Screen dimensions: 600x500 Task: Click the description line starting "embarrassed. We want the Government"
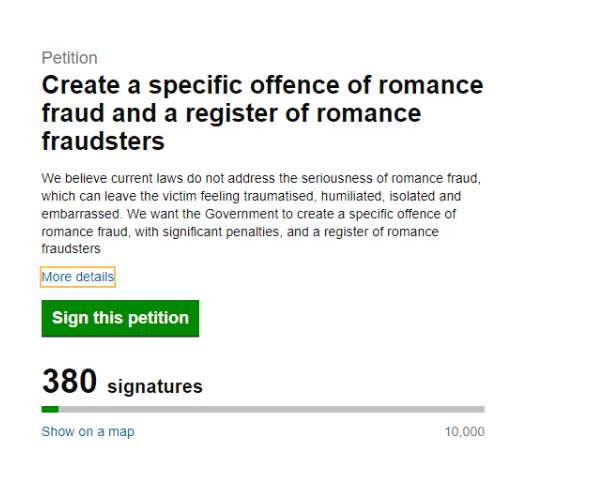(248, 215)
